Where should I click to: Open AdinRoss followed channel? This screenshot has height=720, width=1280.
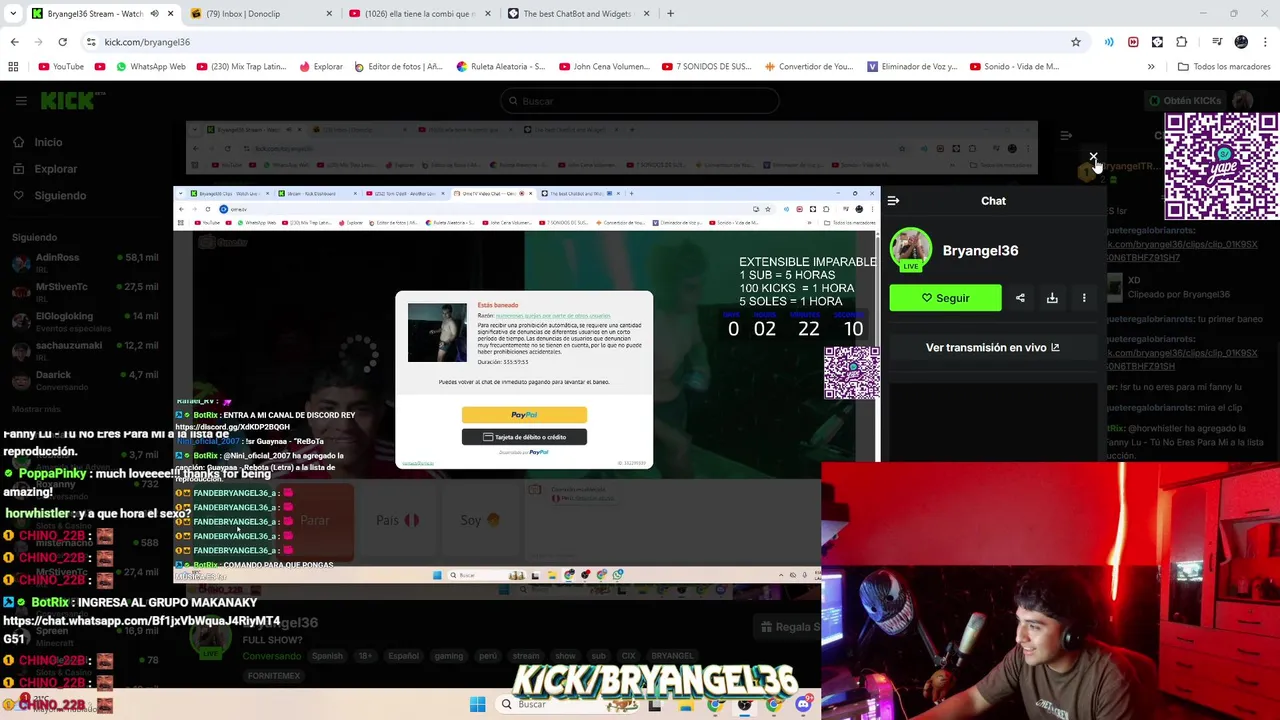pyautogui.click(x=85, y=263)
